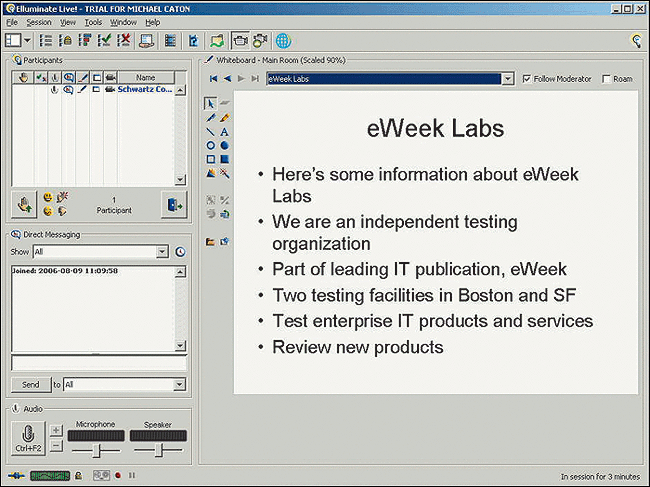This screenshot has width=650, height=487.
Task: Select the filled rectangle tool
Action: tap(224, 159)
